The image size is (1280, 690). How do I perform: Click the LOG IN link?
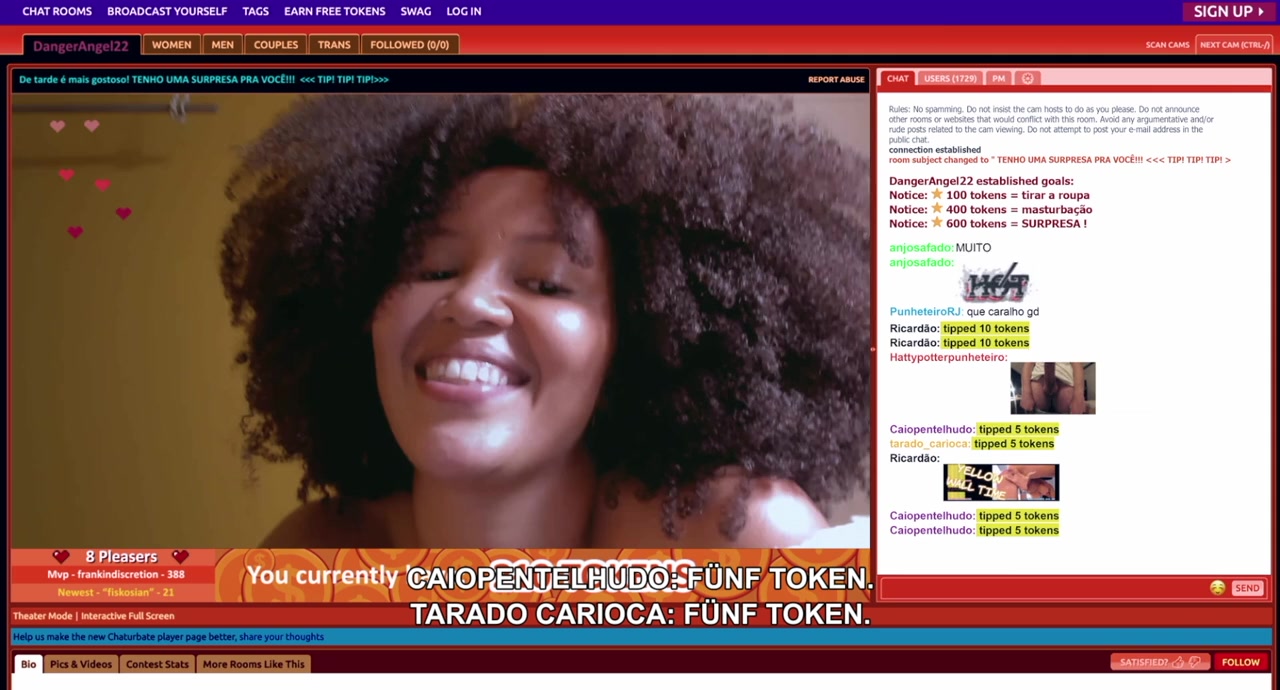tap(463, 11)
